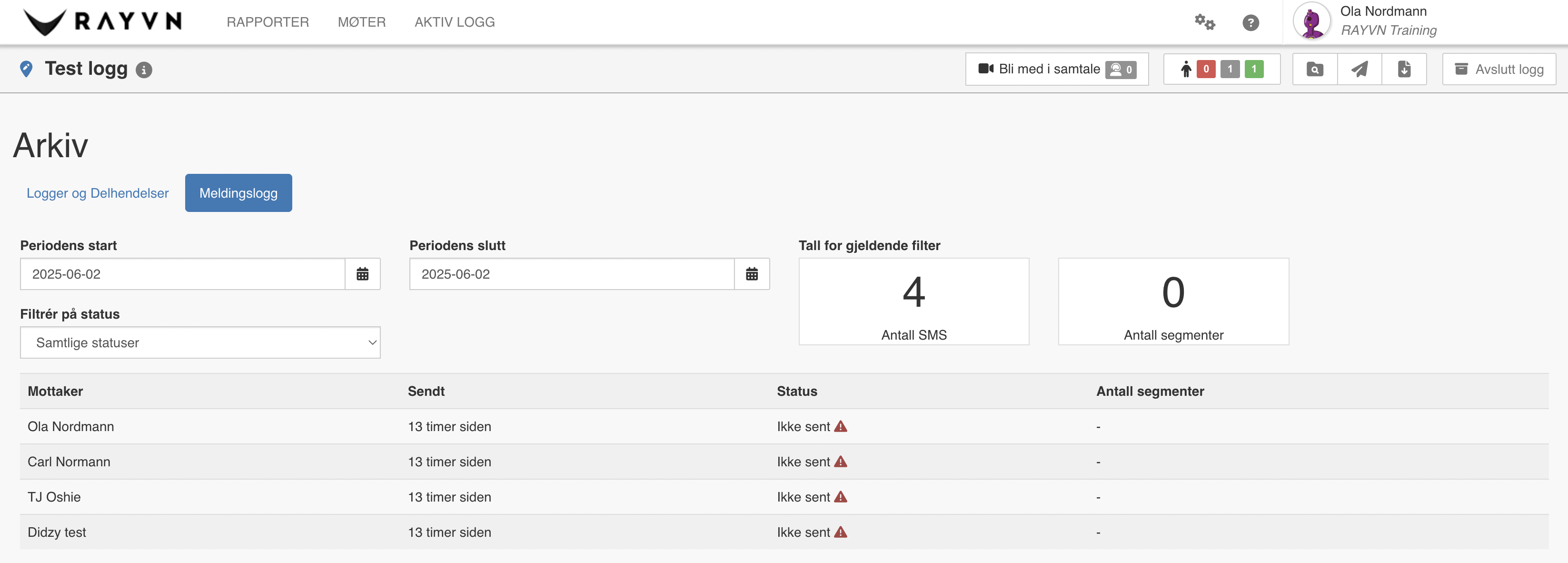1568x563 pixels.
Task: Click the Antall segmenter column header
Action: [1150, 391]
